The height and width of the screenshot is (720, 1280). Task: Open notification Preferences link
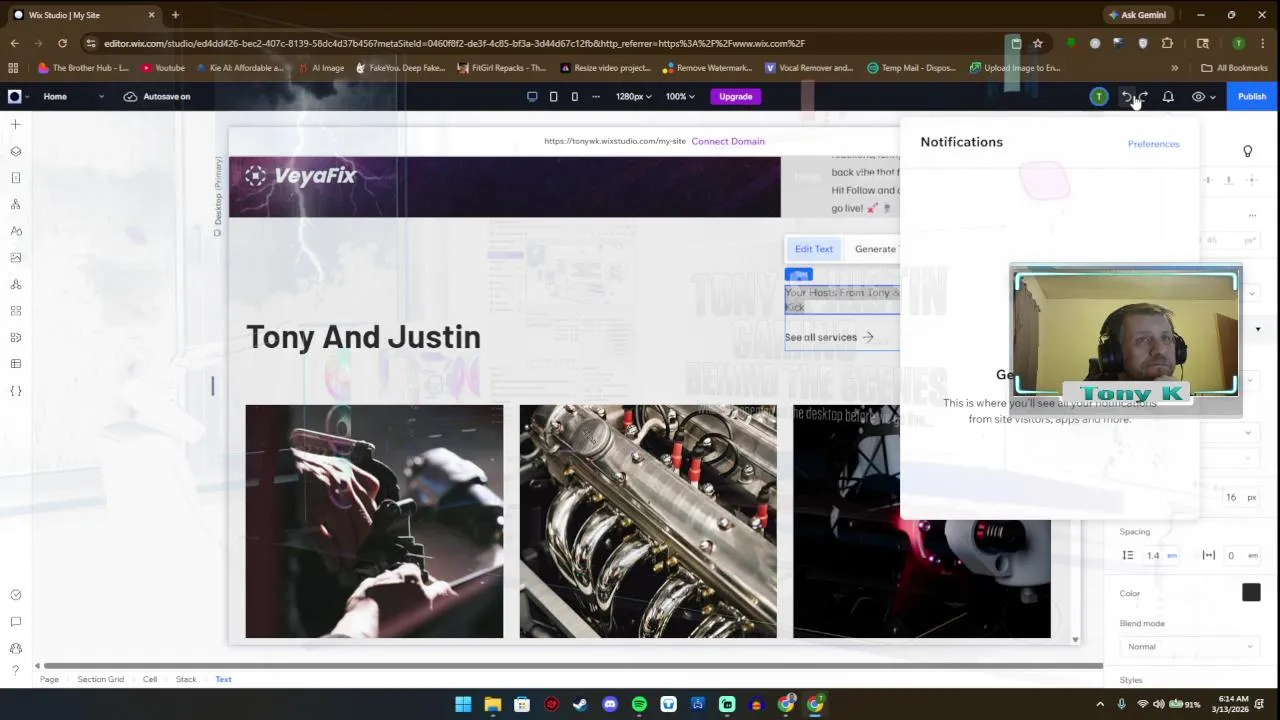(x=1154, y=144)
